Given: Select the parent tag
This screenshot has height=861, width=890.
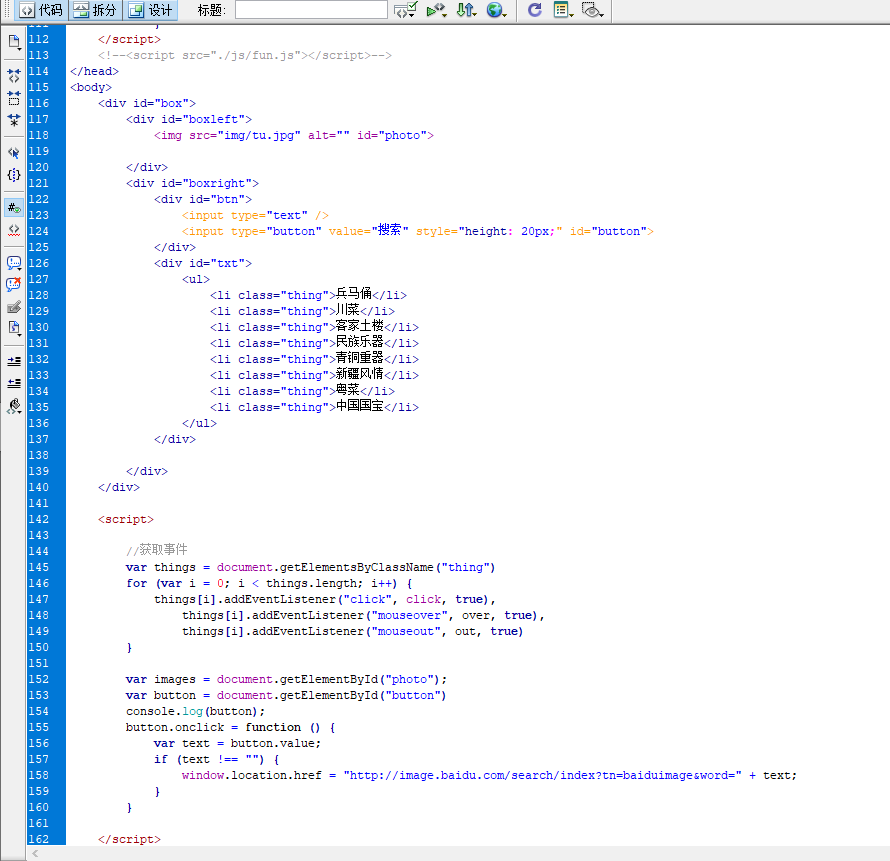Looking at the screenshot, I should tap(14, 153).
